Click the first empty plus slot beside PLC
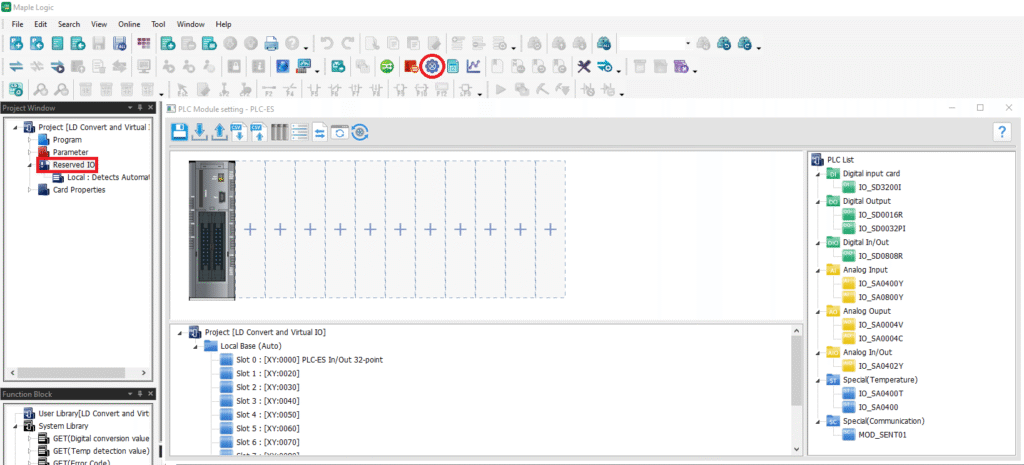 pos(250,229)
